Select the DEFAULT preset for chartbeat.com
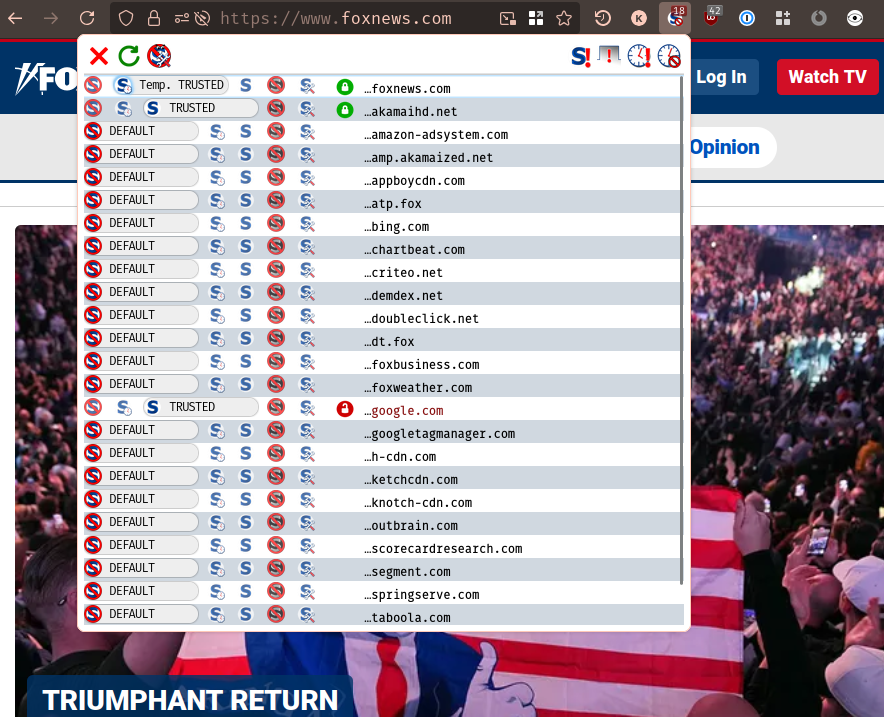The image size is (884, 717). pos(140,249)
